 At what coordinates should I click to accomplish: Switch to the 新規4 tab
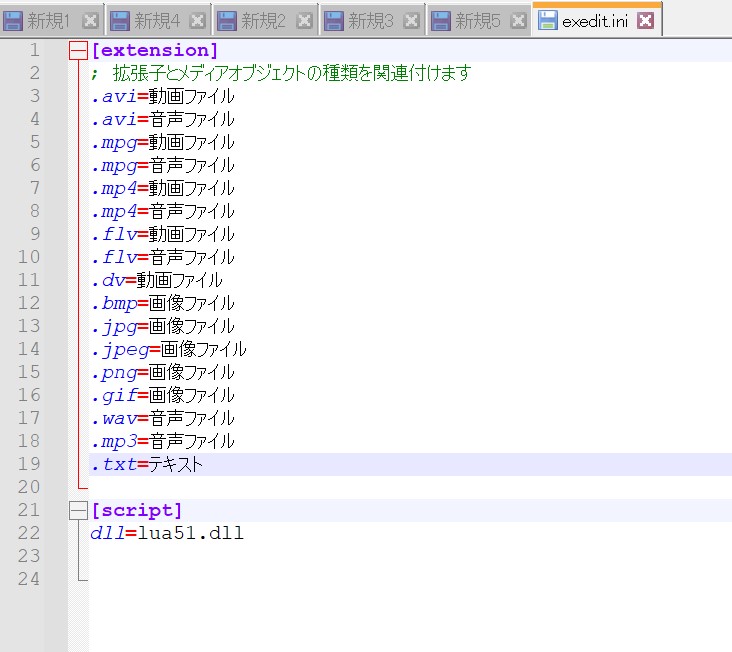[x=157, y=21]
